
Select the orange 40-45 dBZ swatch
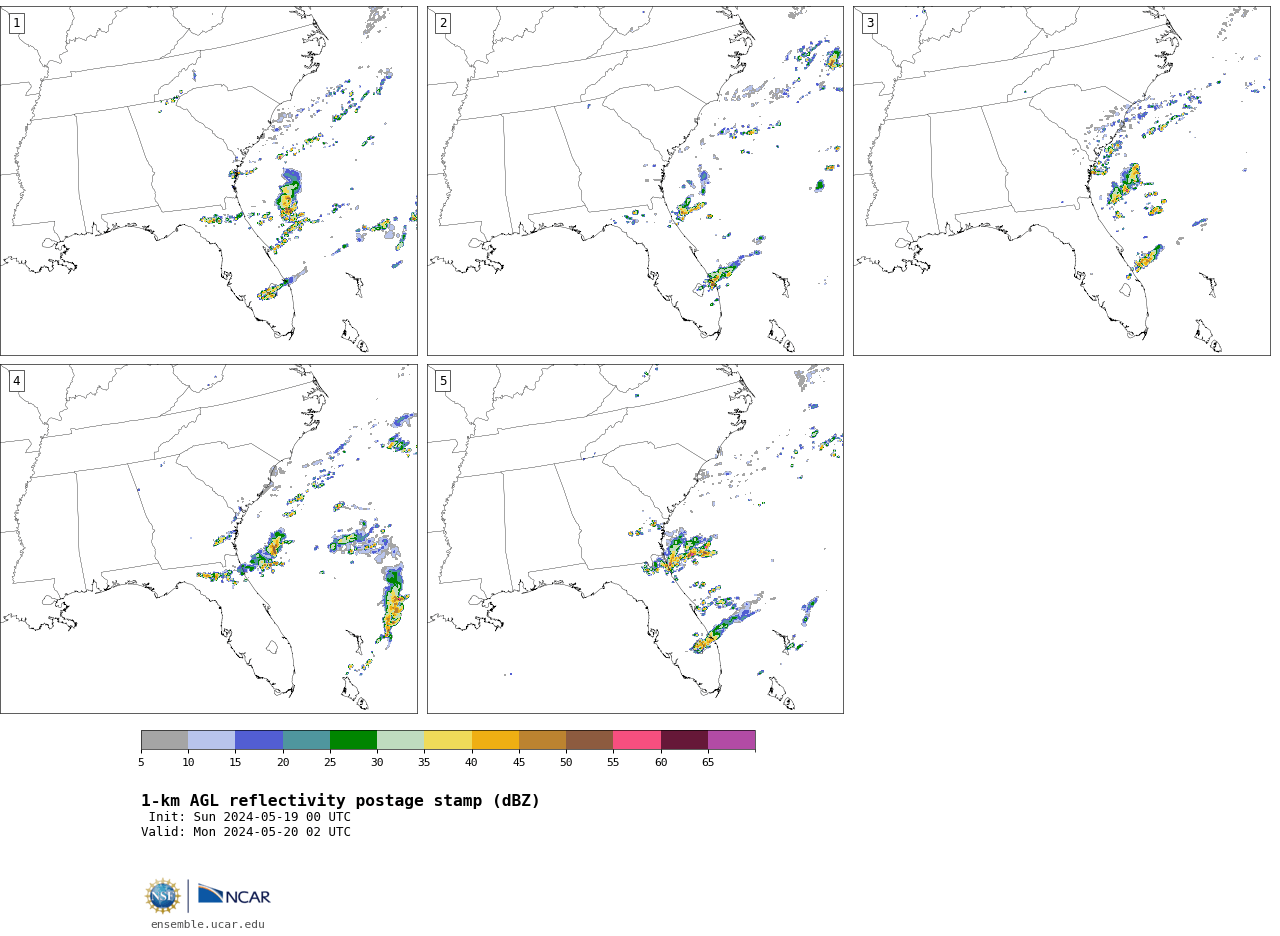coord(495,740)
